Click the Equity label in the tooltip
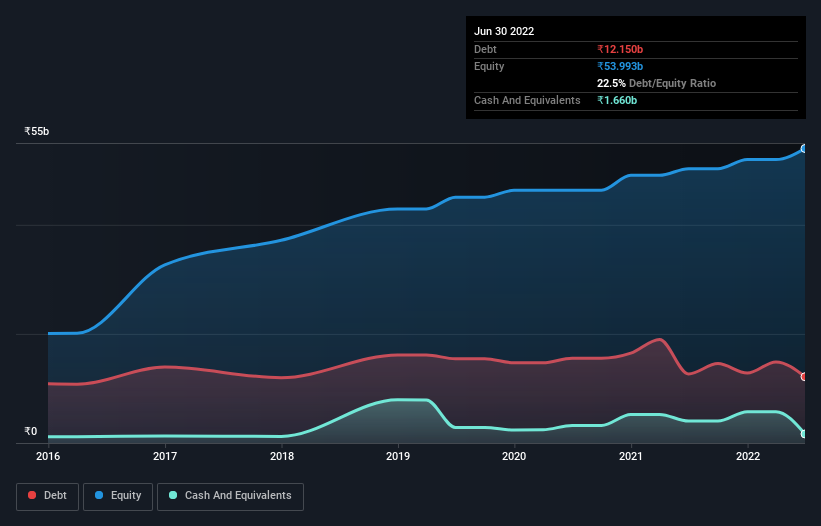Image resolution: width=821 pixels, height=526 pixels. 489,66
